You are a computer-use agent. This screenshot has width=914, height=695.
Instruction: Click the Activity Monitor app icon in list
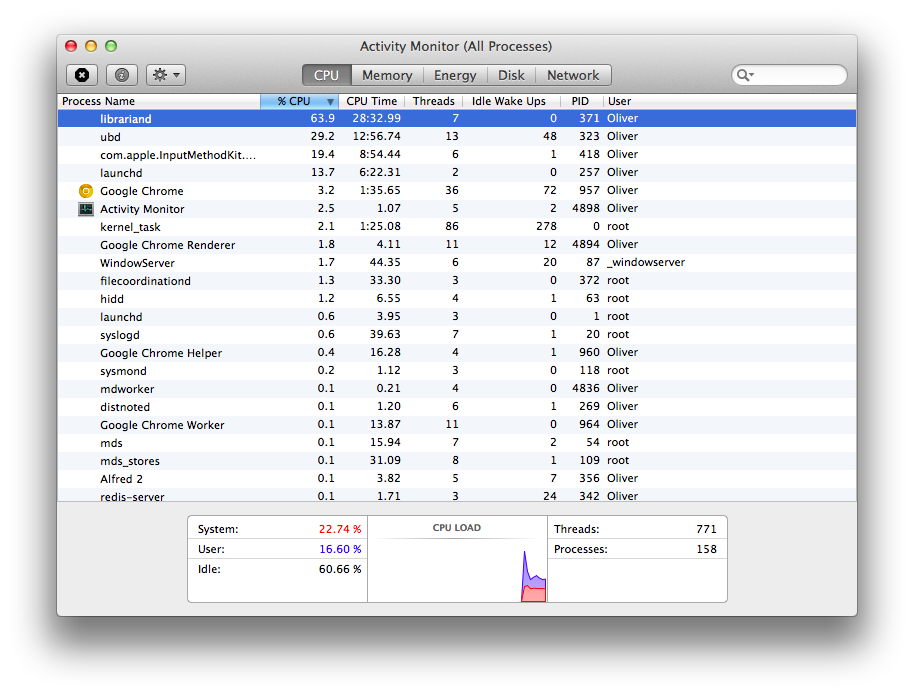86,209
